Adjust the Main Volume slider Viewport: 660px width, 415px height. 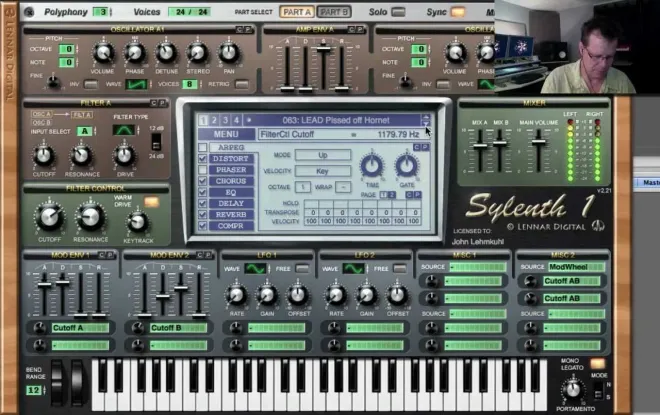pos(538,142)
